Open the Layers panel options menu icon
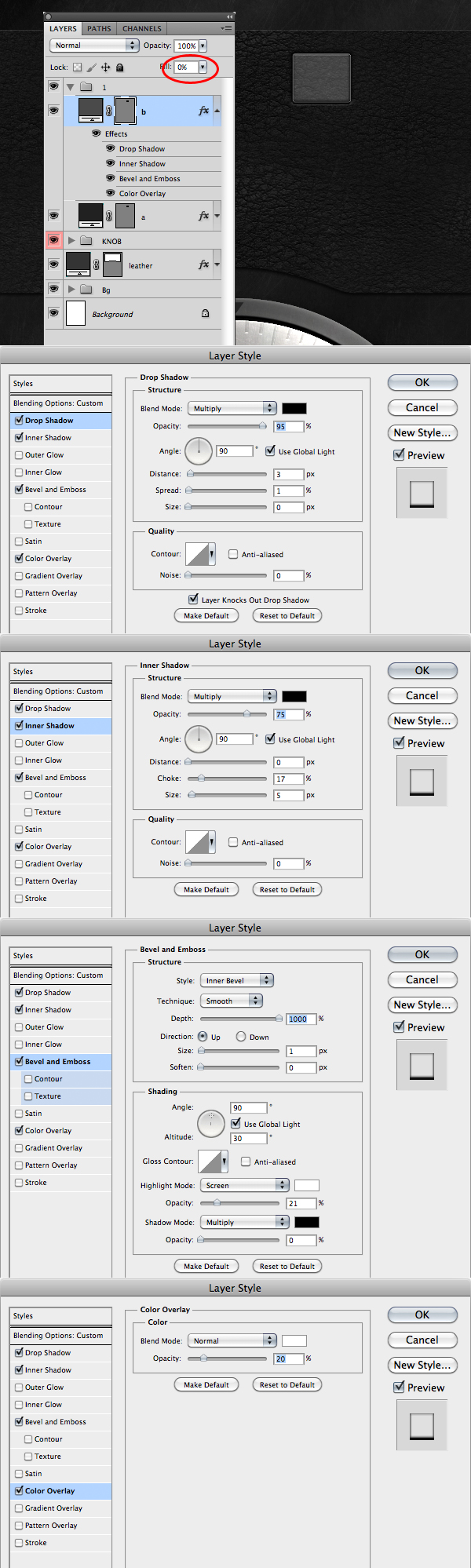Screen dimensions: 471x1568 point(226,28)
